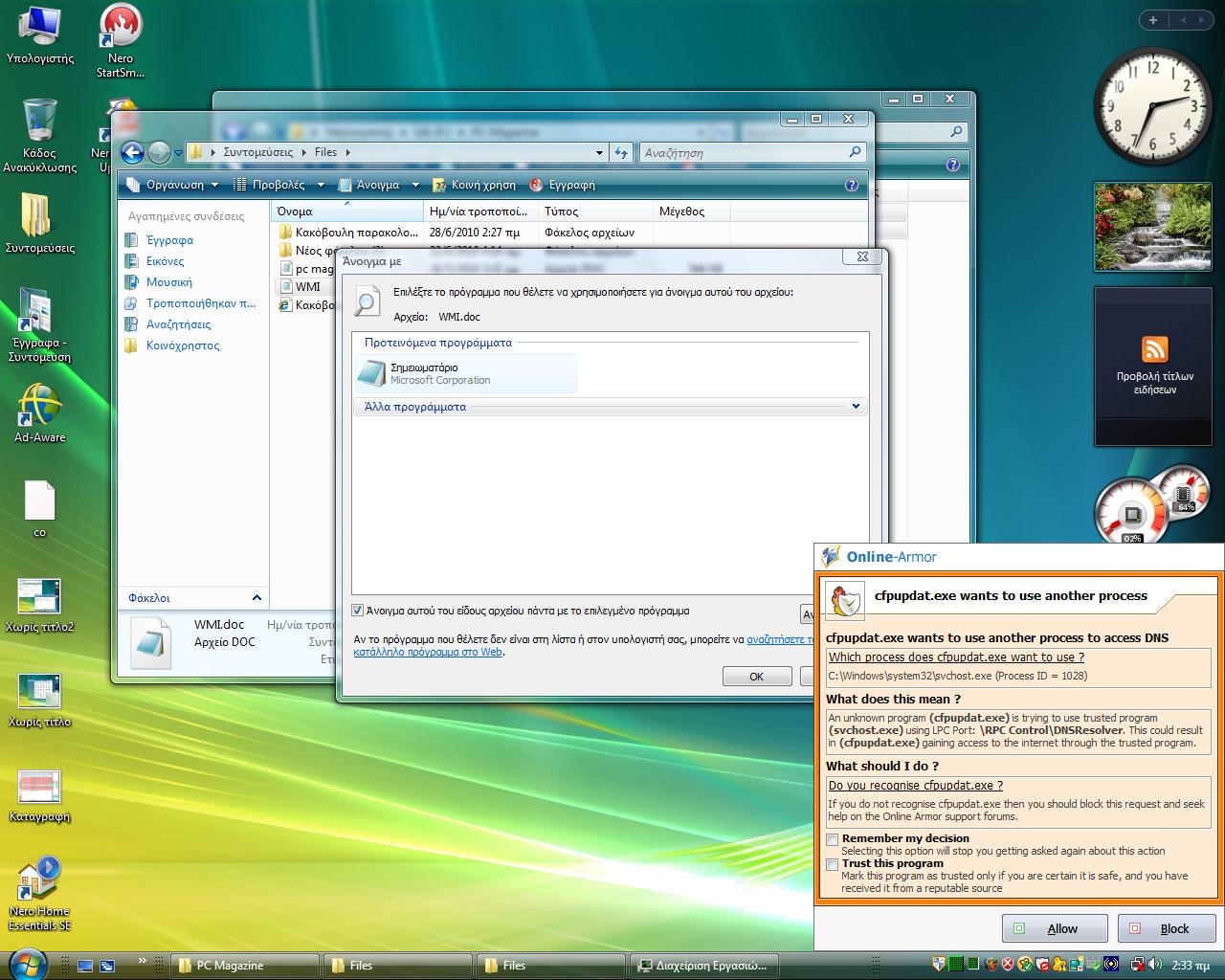This screenshot has width=1225, height=980.
Task: Select the blank 'co' file on desktop
Action: pos(39,508)
